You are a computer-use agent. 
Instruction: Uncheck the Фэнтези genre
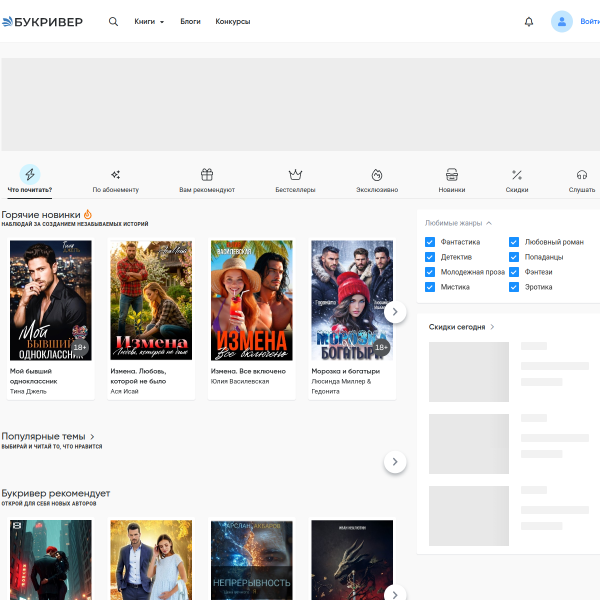pyautogui.click(x=514, y=272)
